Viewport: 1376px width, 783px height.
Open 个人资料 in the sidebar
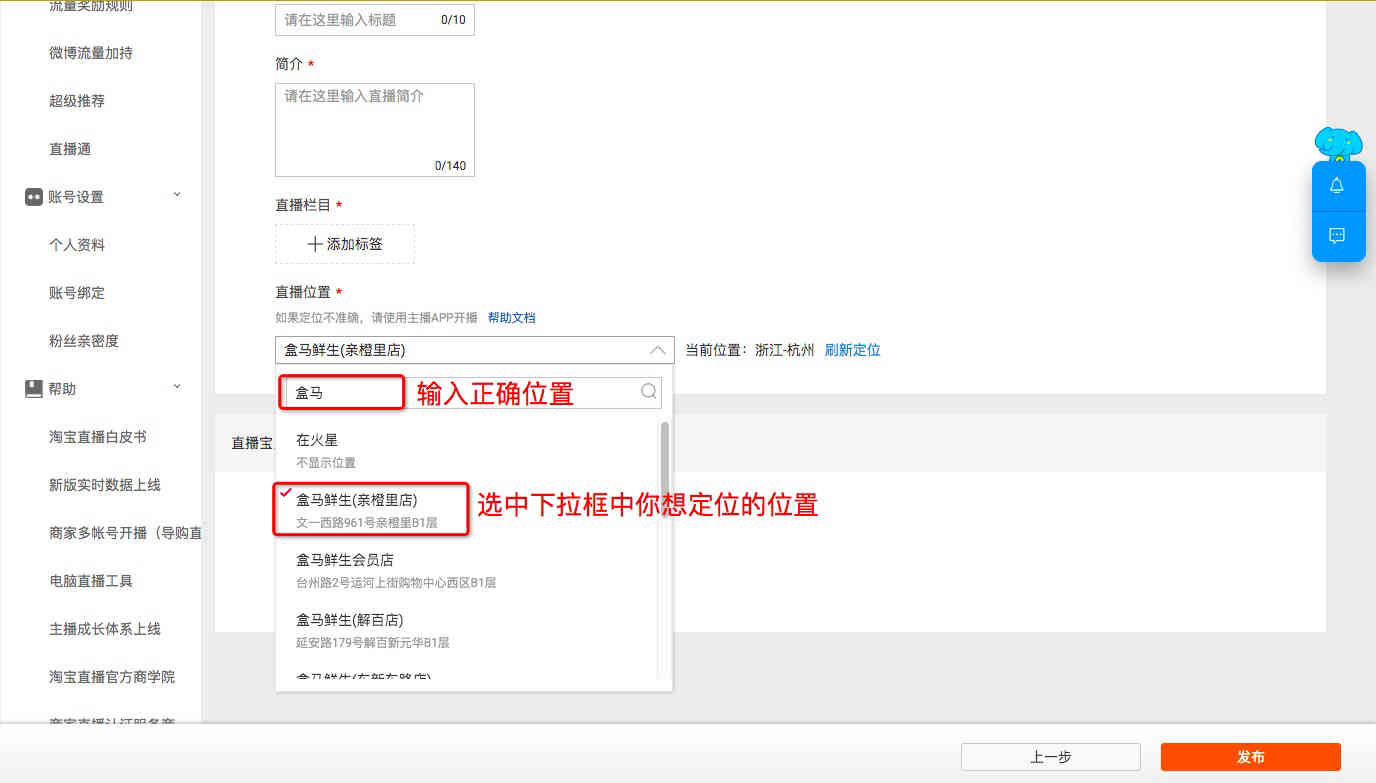pyautogui.click(x=77, y=245)
